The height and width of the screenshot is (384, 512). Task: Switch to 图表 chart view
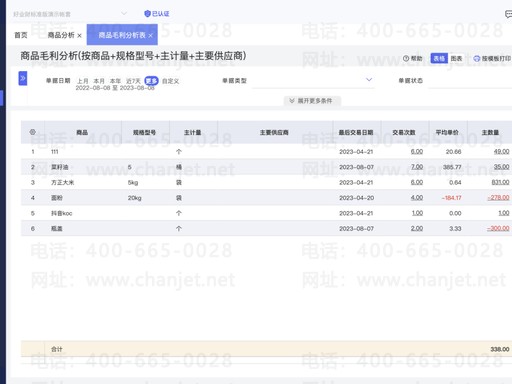[x=456, y=58]
